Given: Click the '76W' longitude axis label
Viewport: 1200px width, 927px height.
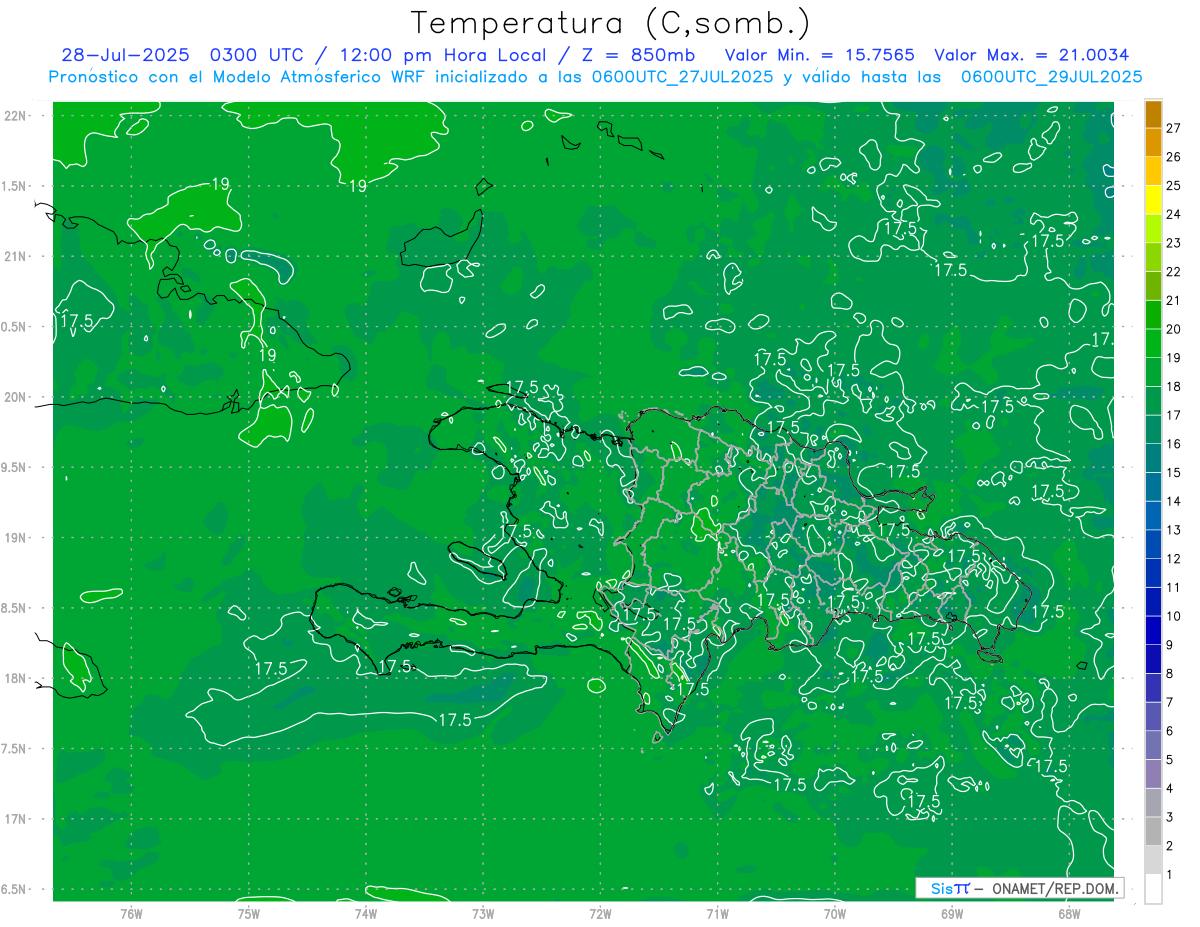Looking at the screenshot, I should coord(131,913).
